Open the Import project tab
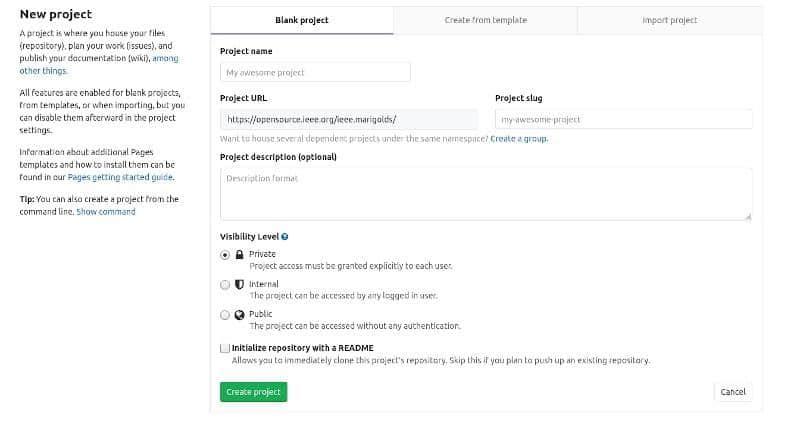The height and width of the screenshot is (424, 800). pyautogui.click(x=669, y=20)
